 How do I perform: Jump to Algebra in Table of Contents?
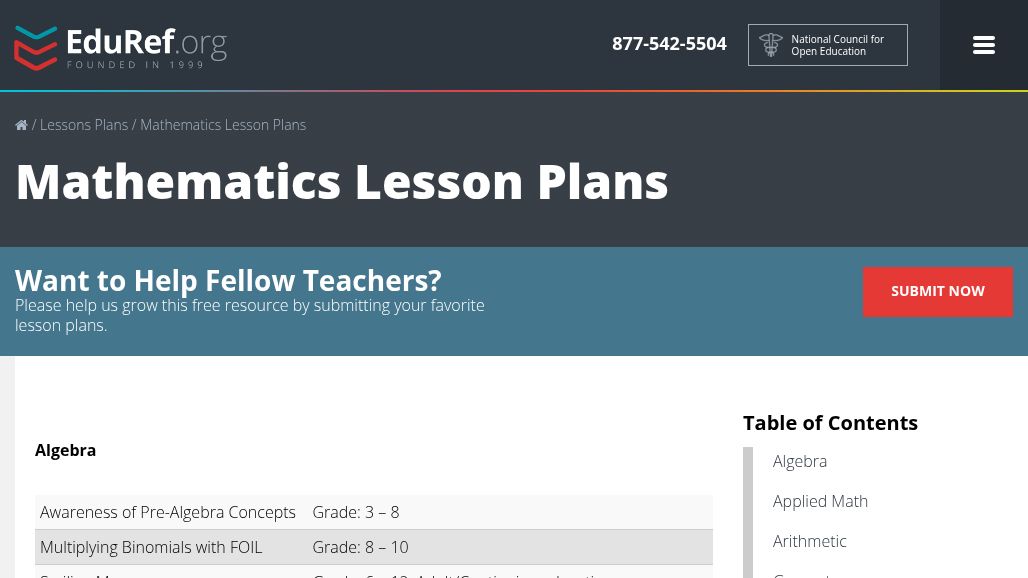pos(800,461)
